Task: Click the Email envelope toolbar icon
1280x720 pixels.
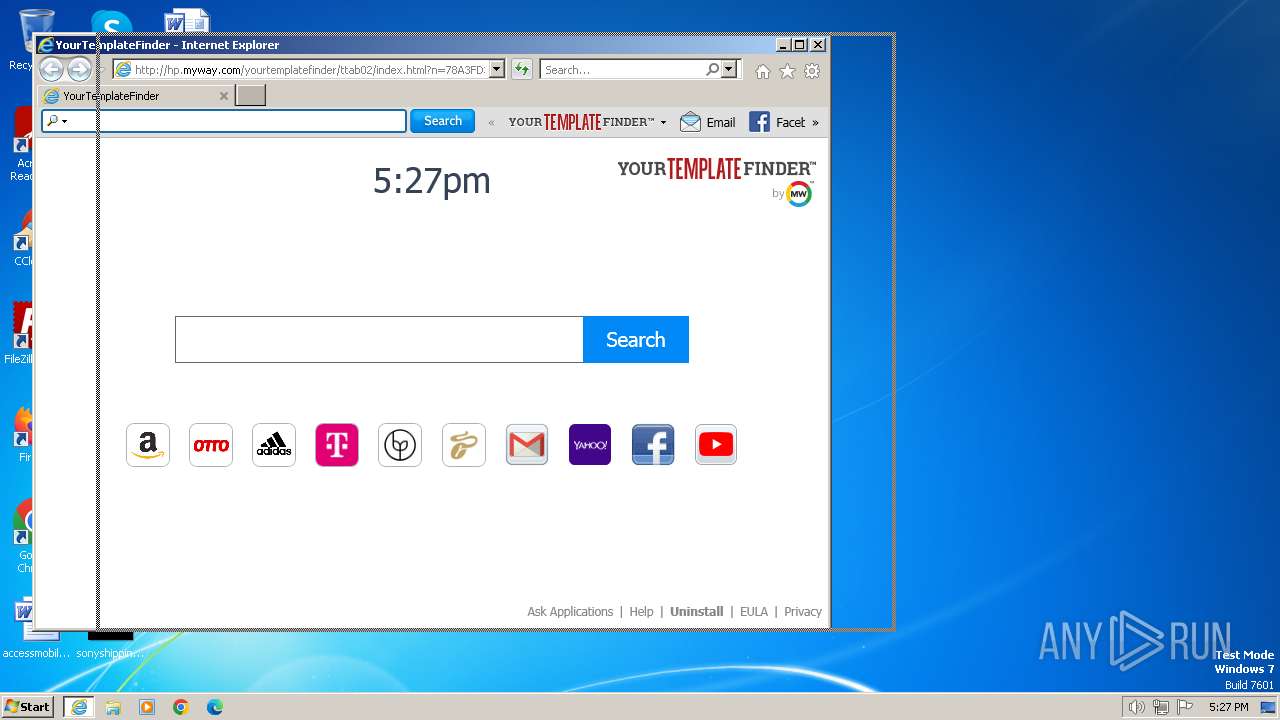Action: click(x=690, y=122)
